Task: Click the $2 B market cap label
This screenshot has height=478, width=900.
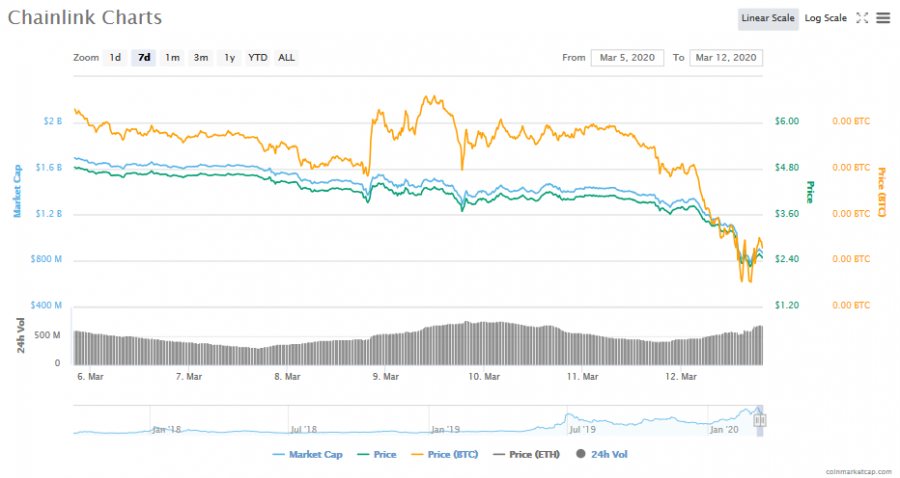Action: pos(53,121)
